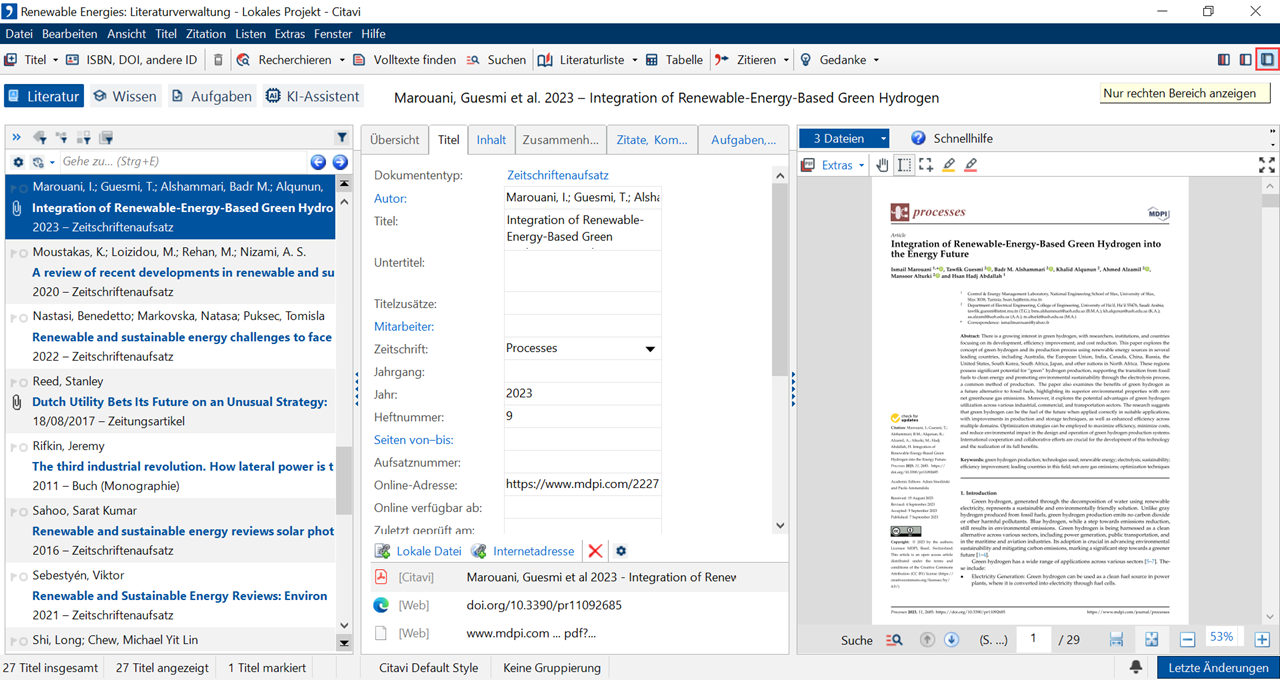Toggle the text selection tool in preview
The image size is (1280, 680).
904,165
